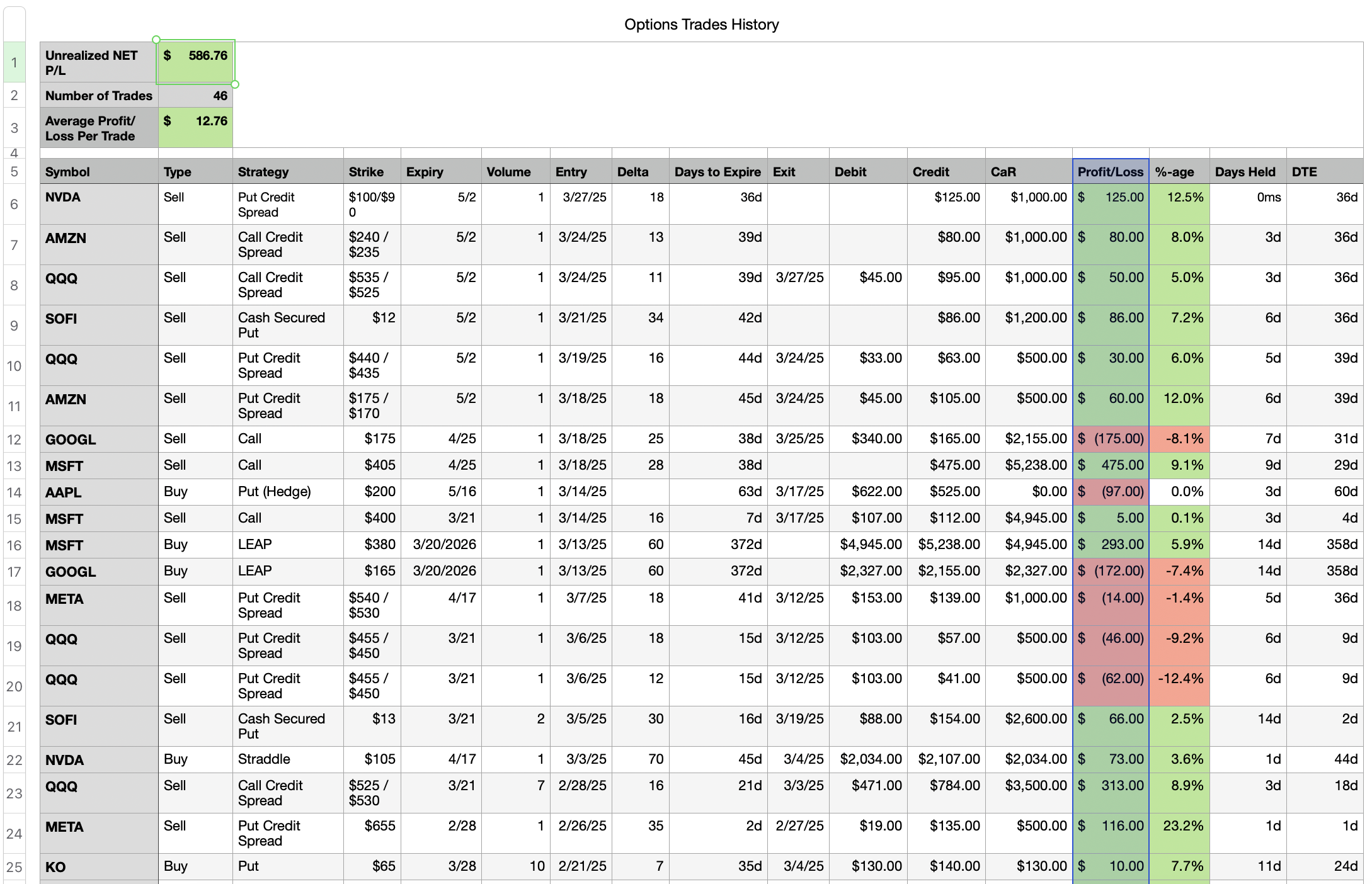Screen dimensions: 1372x884
Task: Select the volume 7 cell in row 23
Action: click(516, 793)
